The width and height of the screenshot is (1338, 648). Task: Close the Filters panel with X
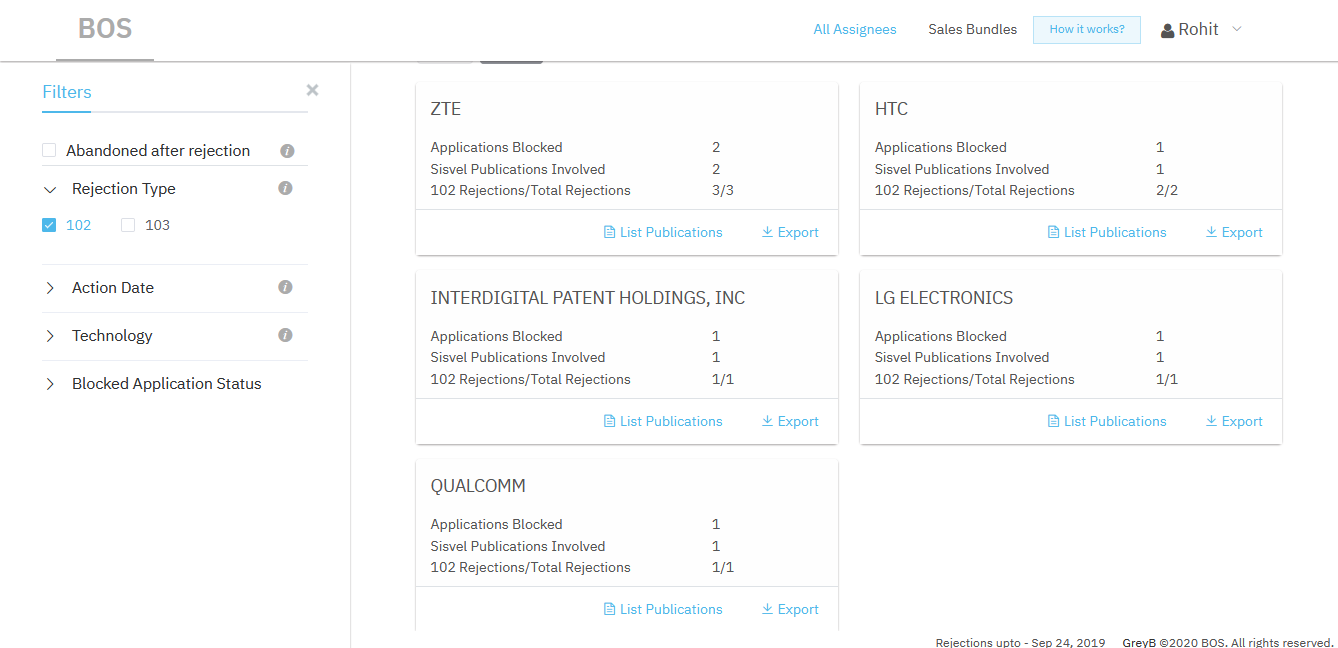[x=312, y=90]
